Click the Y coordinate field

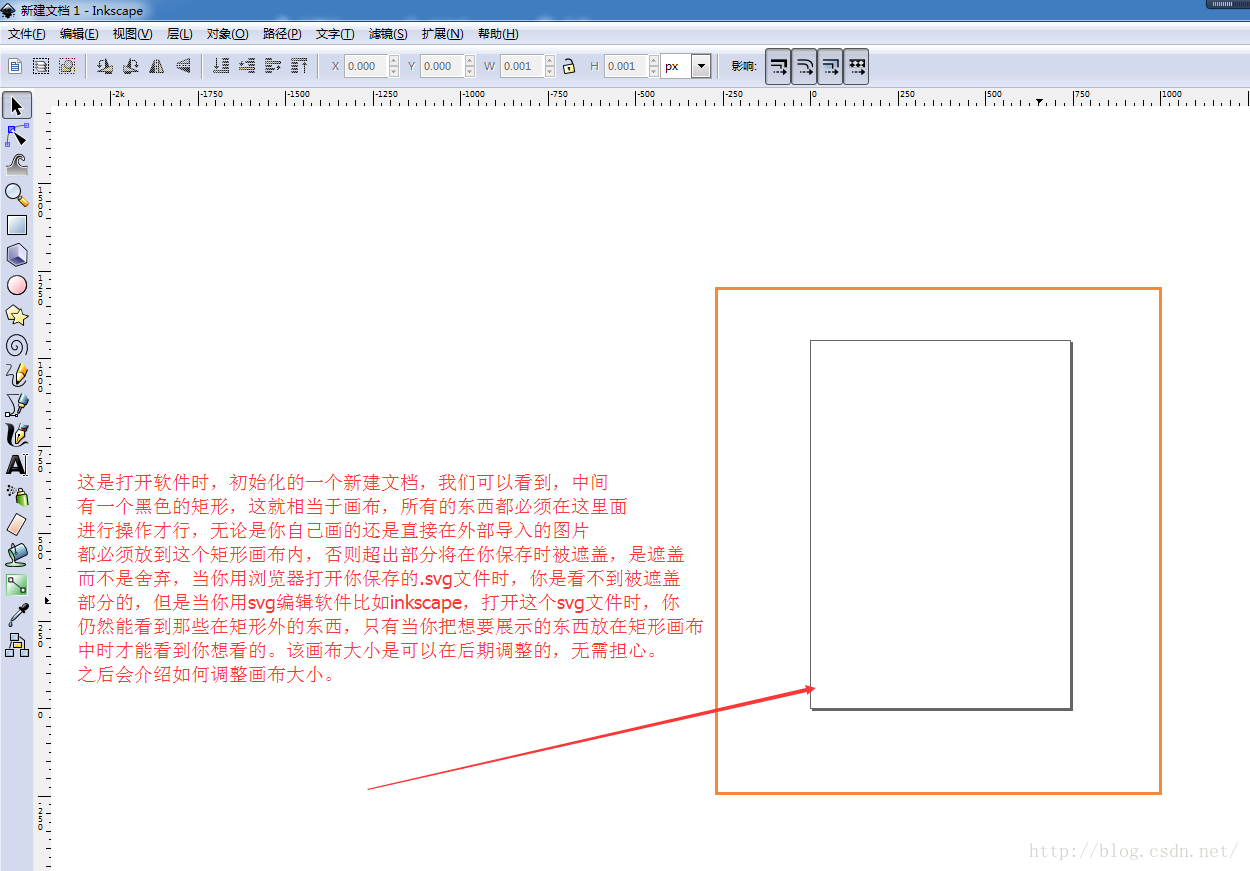tap(444, 66)
